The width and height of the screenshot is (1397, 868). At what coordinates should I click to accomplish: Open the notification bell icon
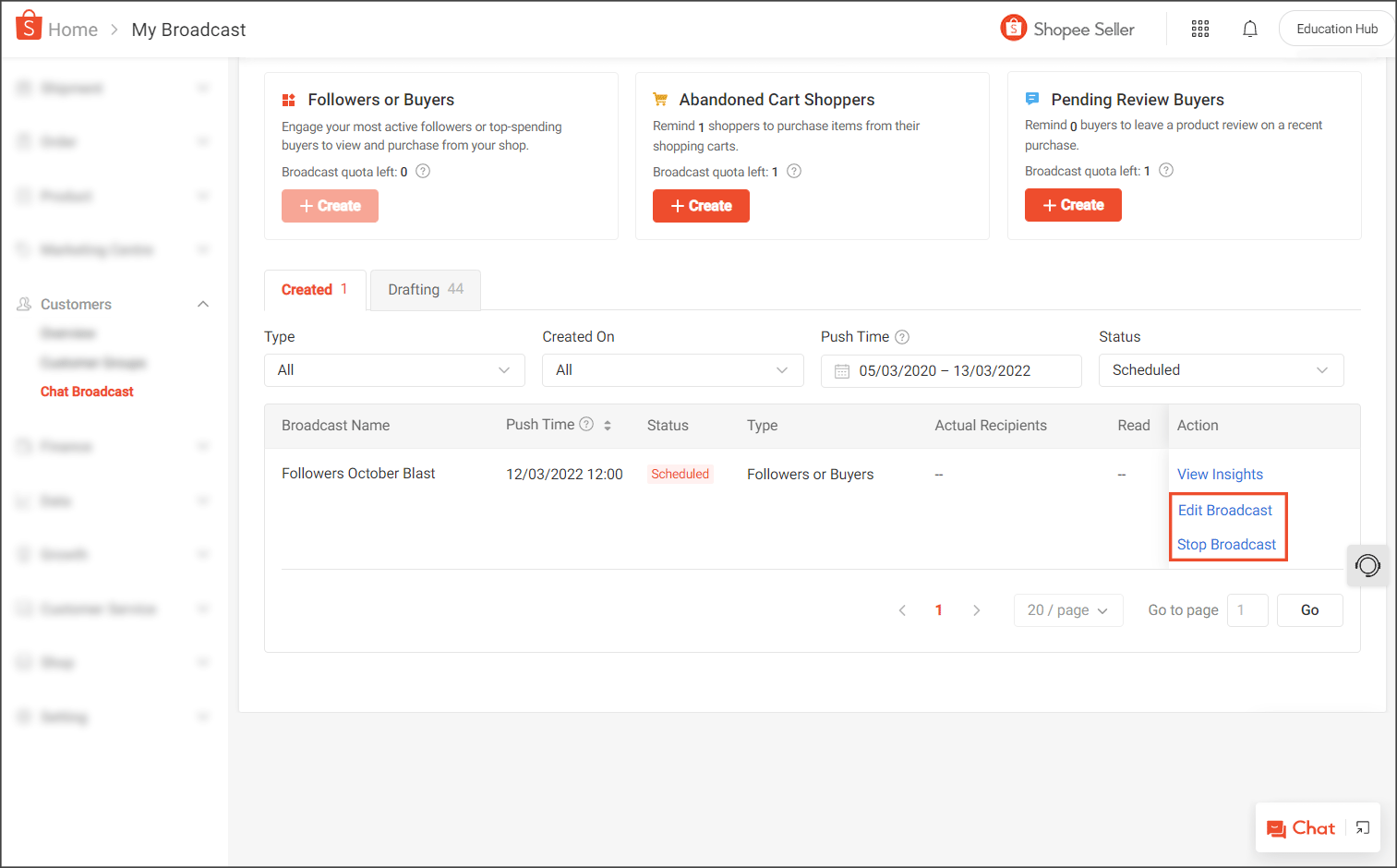coord(1250,29)
